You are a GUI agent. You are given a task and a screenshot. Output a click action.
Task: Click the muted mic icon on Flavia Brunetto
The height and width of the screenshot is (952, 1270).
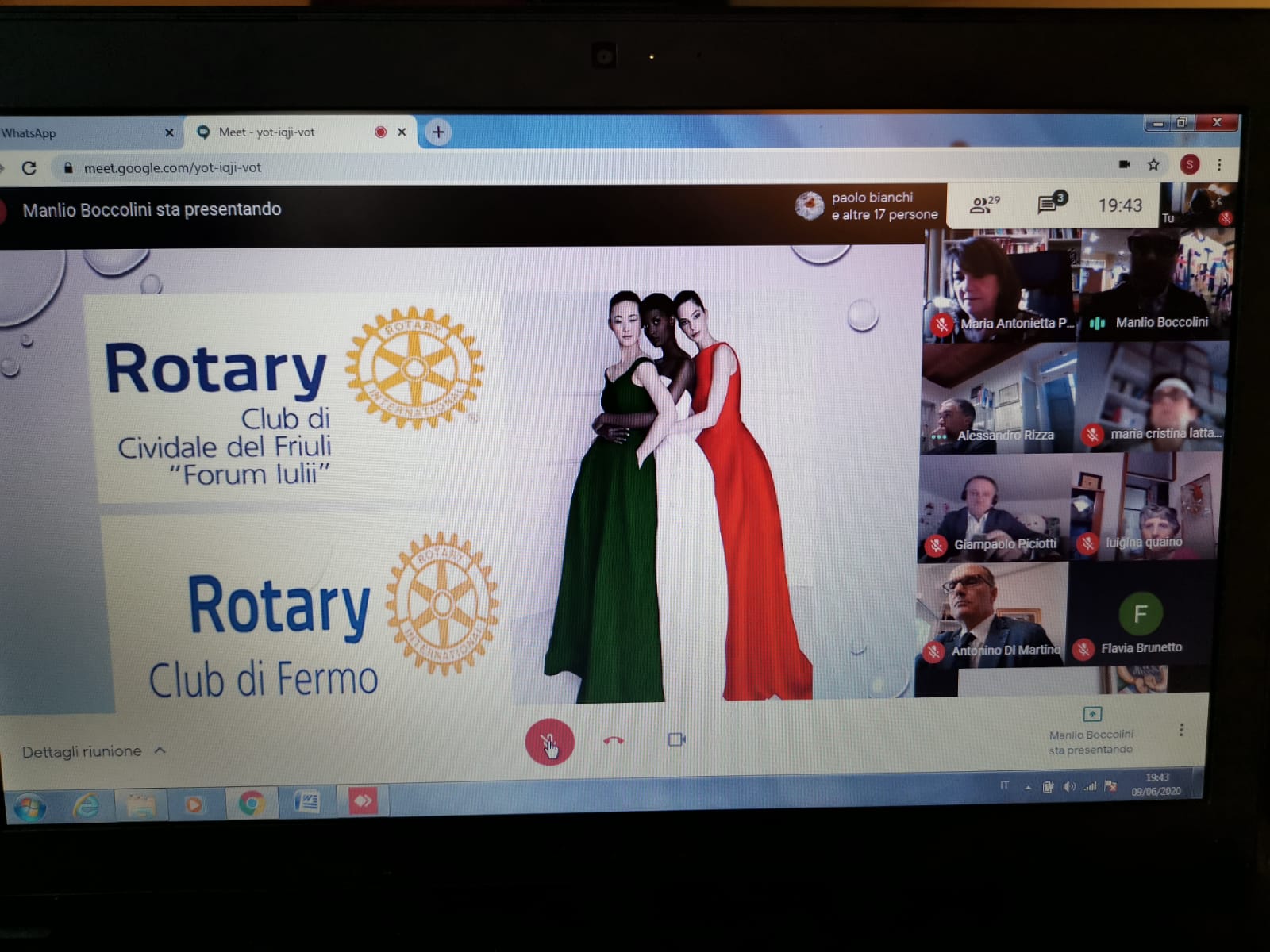click(1083, 649)
